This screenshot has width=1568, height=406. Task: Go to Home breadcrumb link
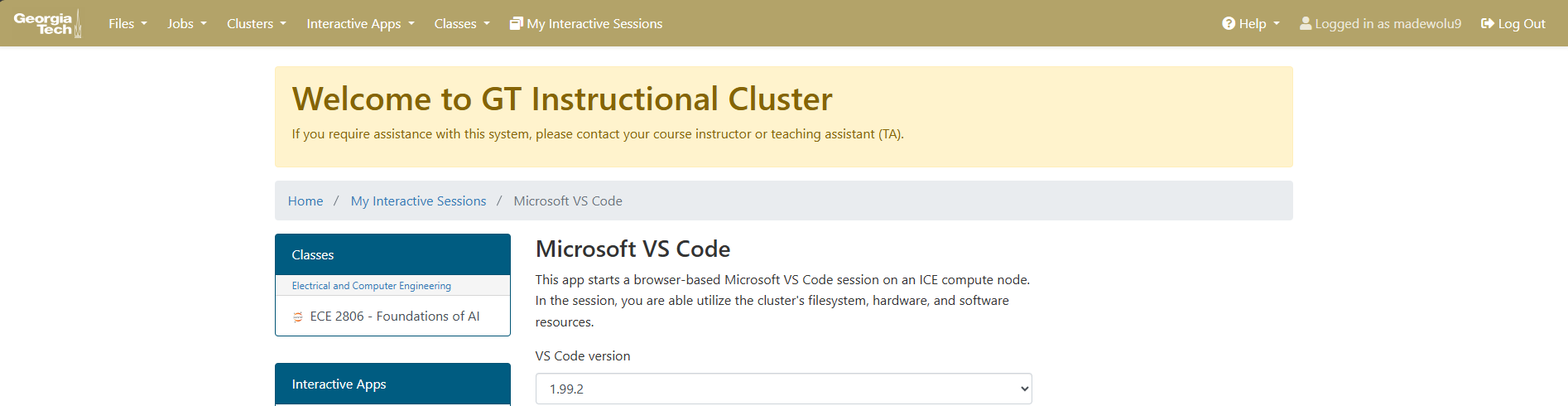point(305,201)
